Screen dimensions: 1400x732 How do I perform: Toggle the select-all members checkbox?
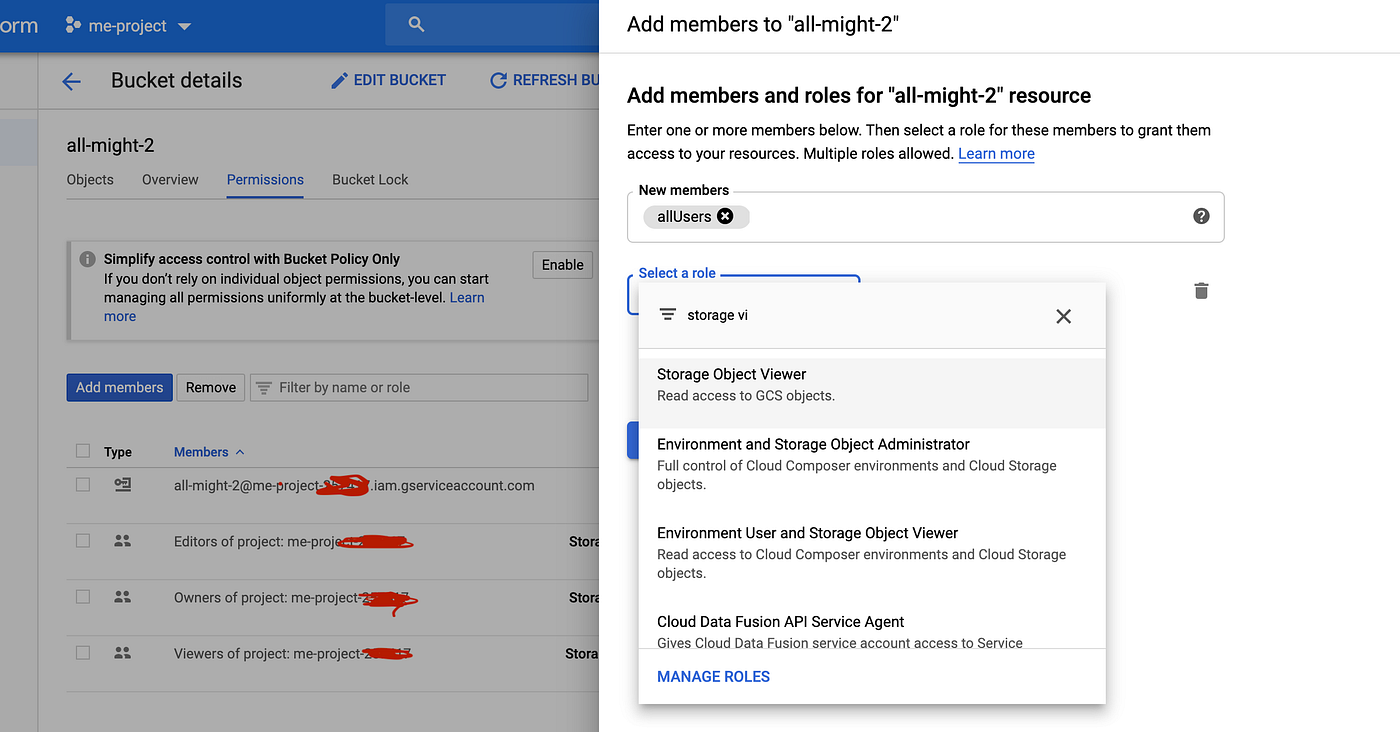point(83,451)
